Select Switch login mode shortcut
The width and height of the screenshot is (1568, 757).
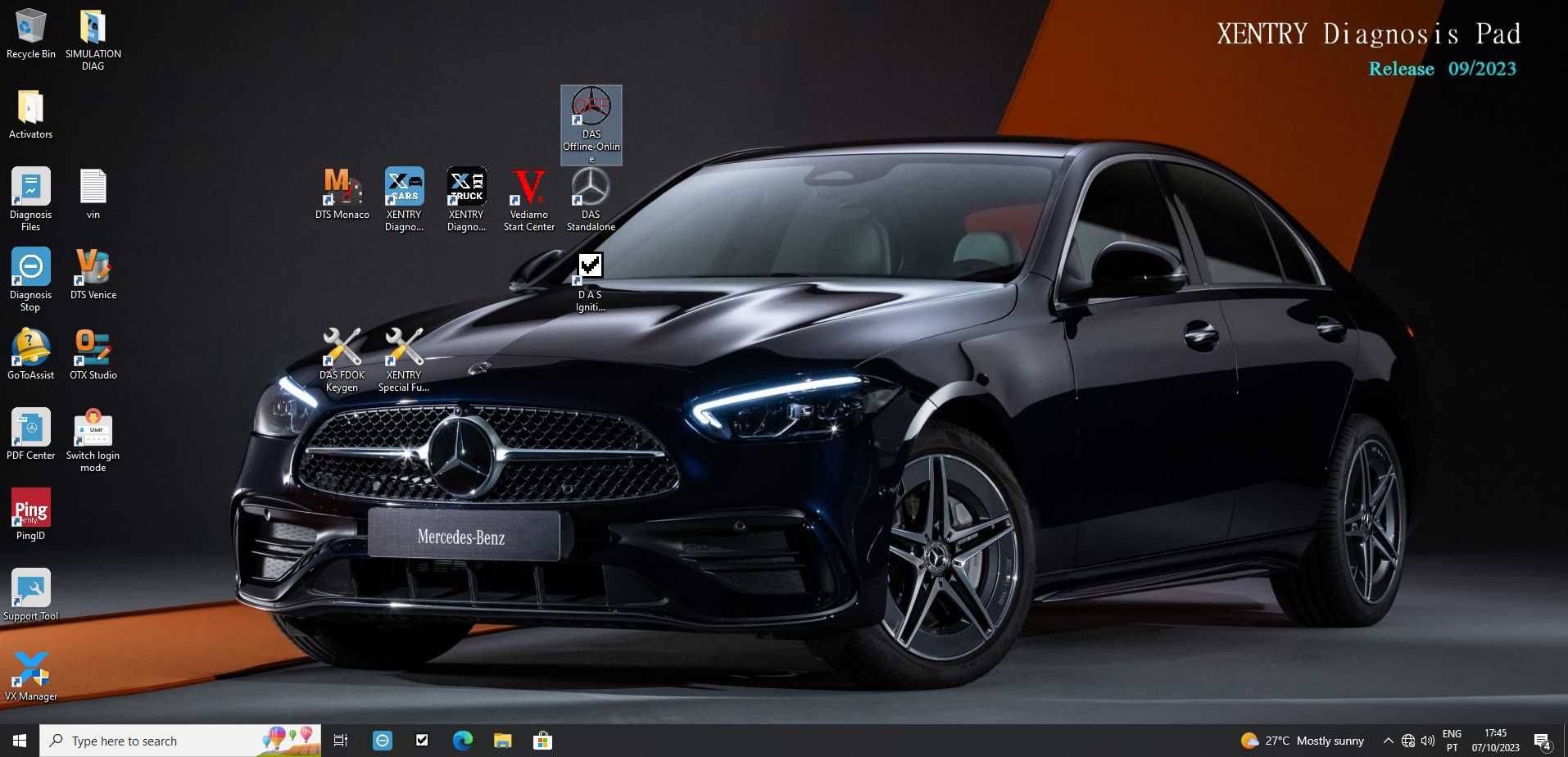[x=93, y=440]
